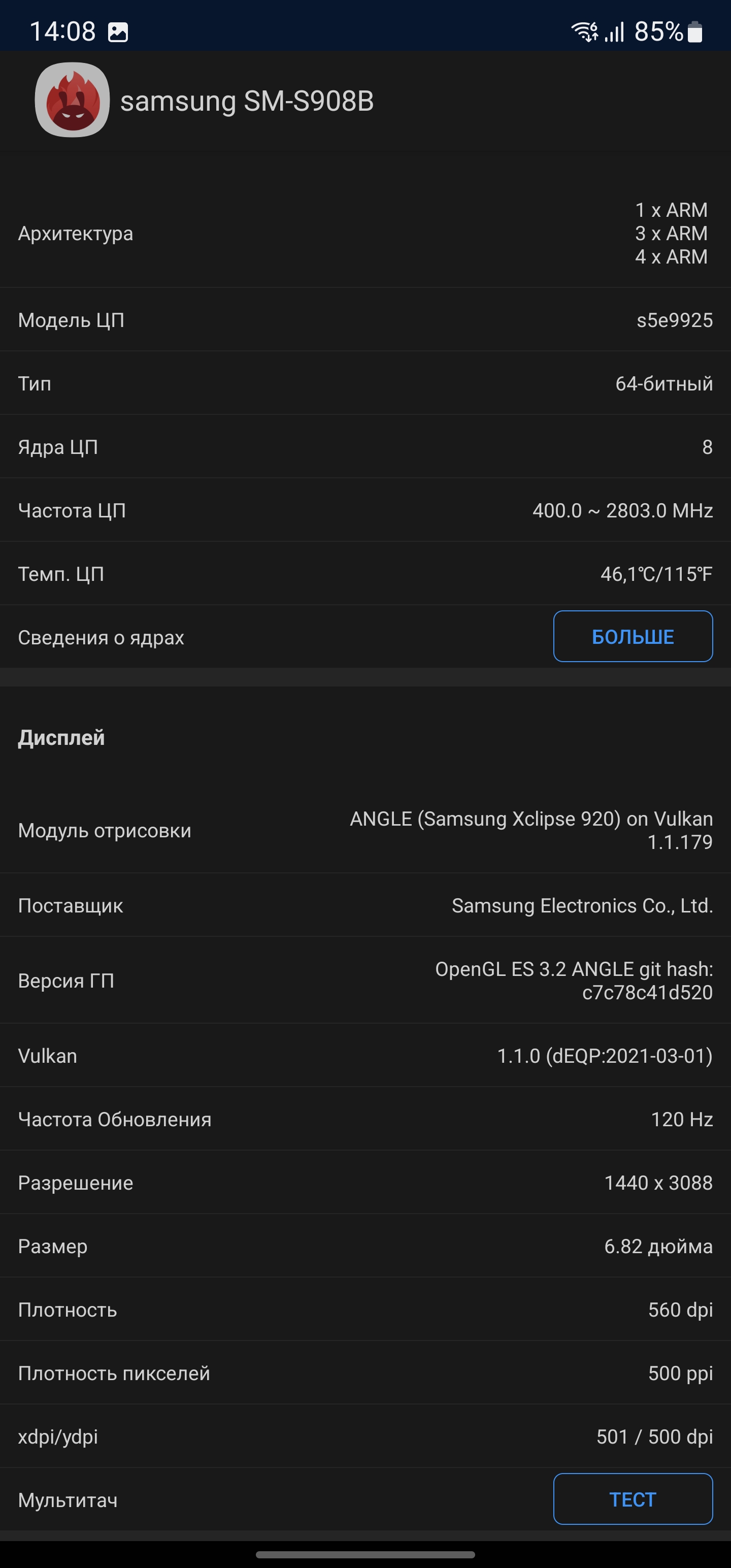The image size is (731, 1568).
Task: Tap the bottom navigation gesture handle
Action: tap(365, 1555)
